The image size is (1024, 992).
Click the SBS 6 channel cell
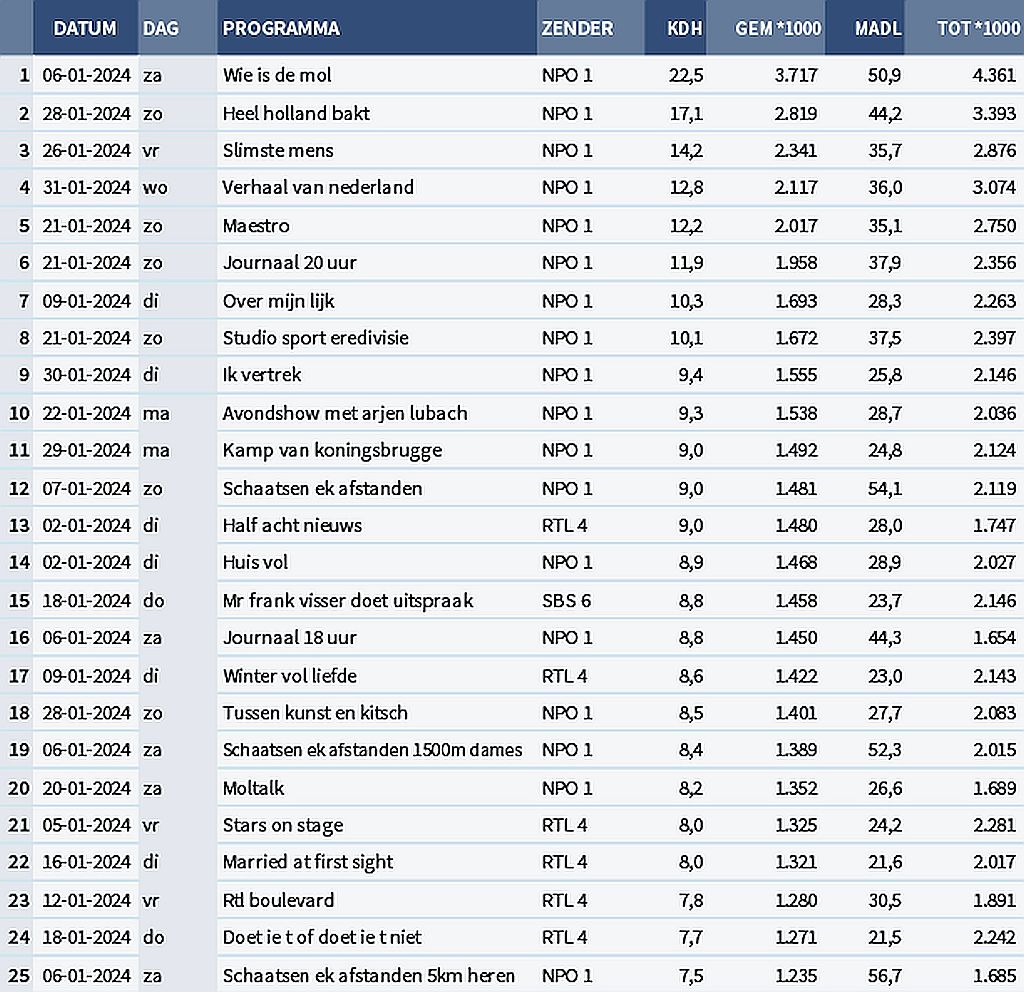(x=566, y=601)
